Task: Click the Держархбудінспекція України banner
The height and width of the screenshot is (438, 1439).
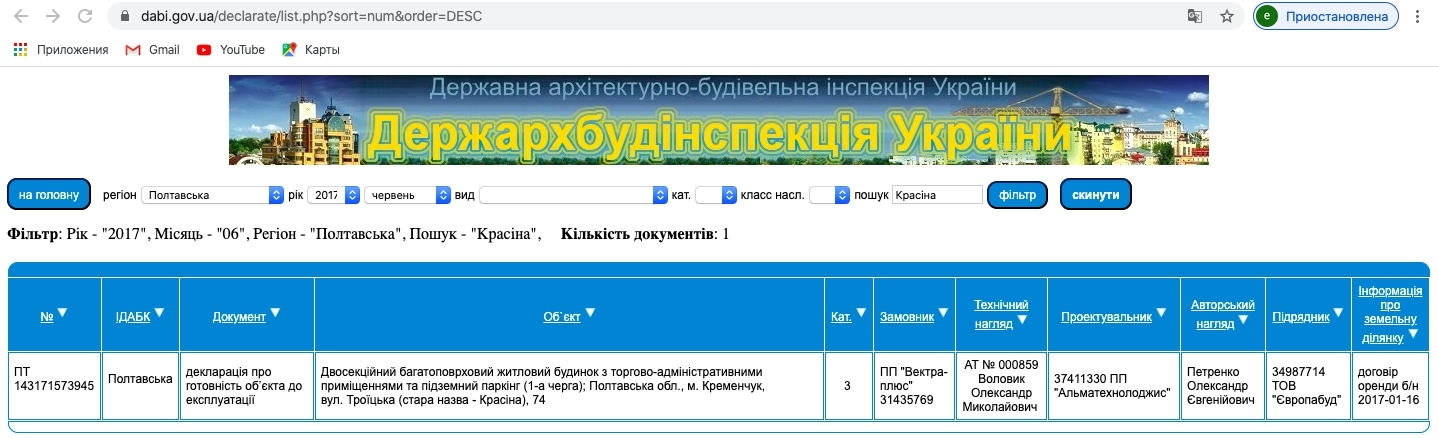Action: tap(718, 120)
